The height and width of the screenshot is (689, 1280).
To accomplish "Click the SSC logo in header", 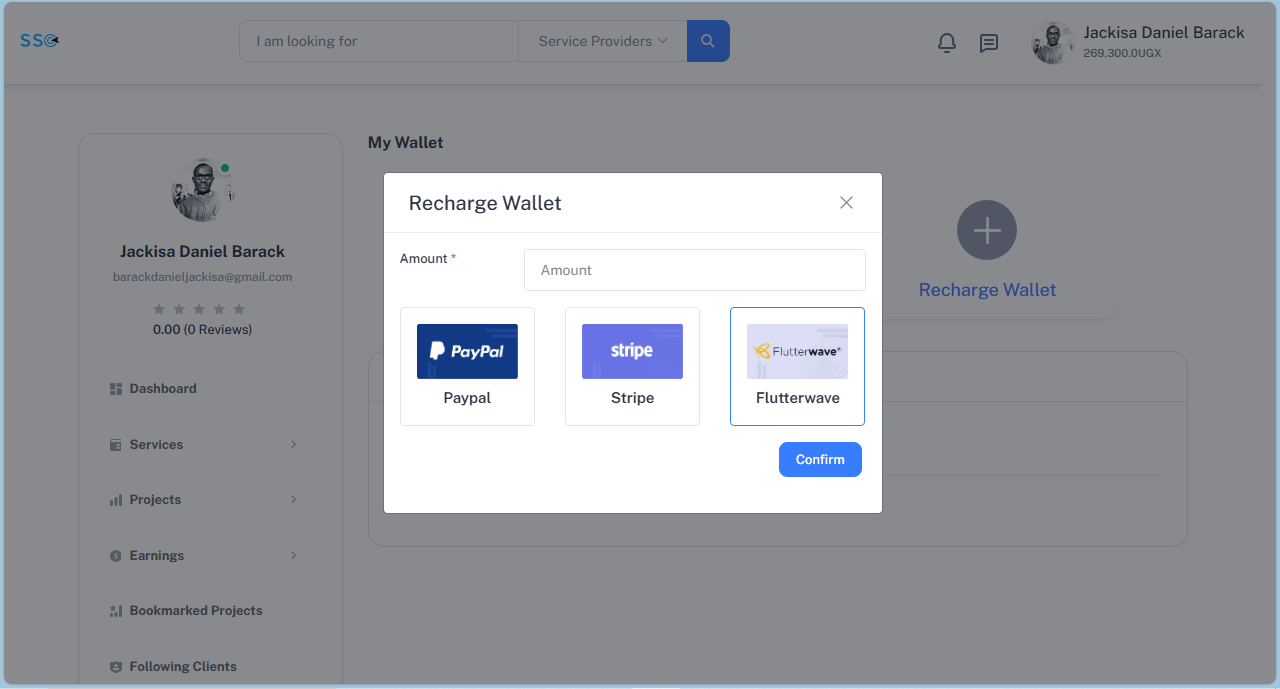I will (40, 41).
